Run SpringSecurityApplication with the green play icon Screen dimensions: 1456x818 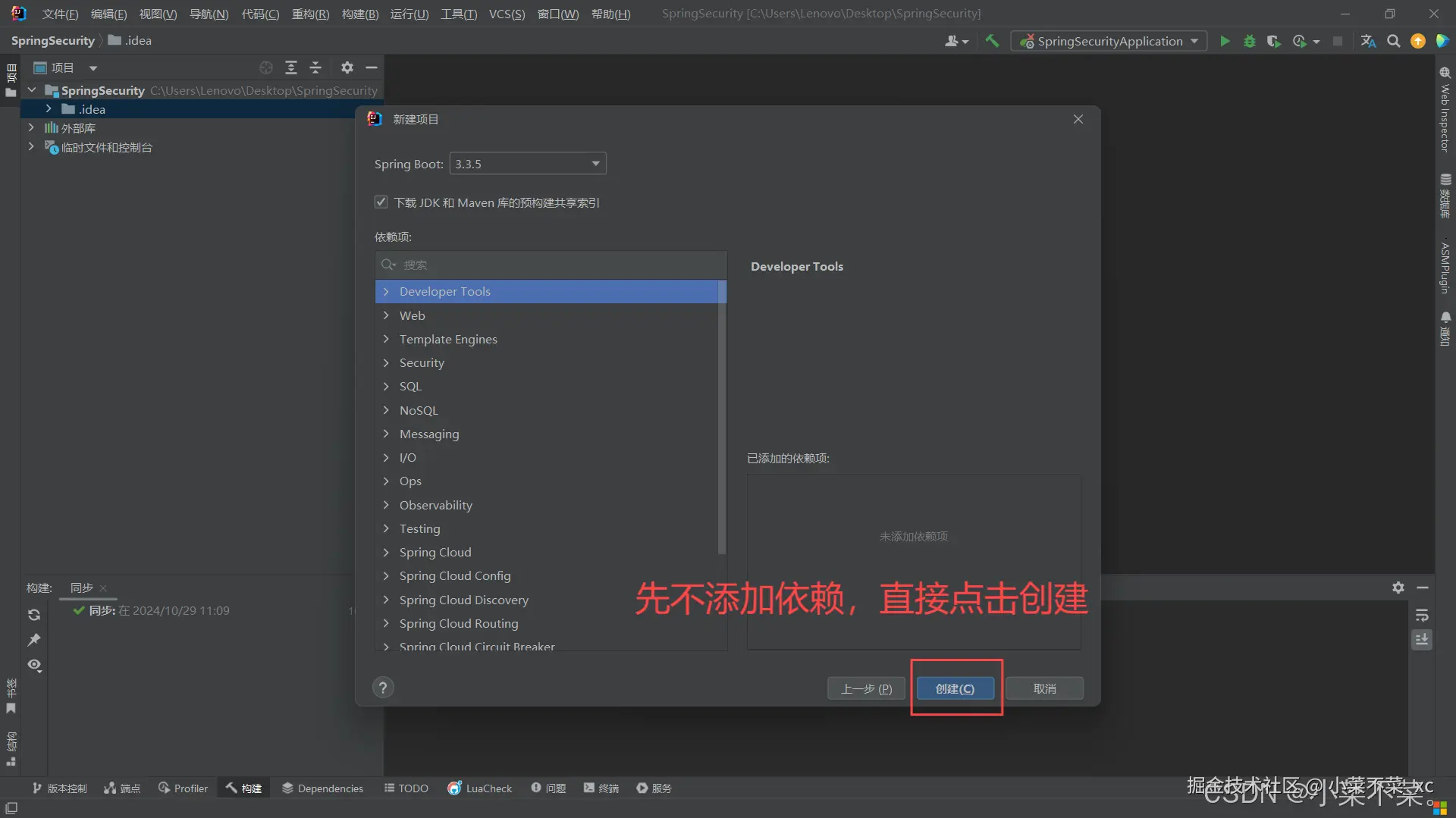coord(1225,41)
